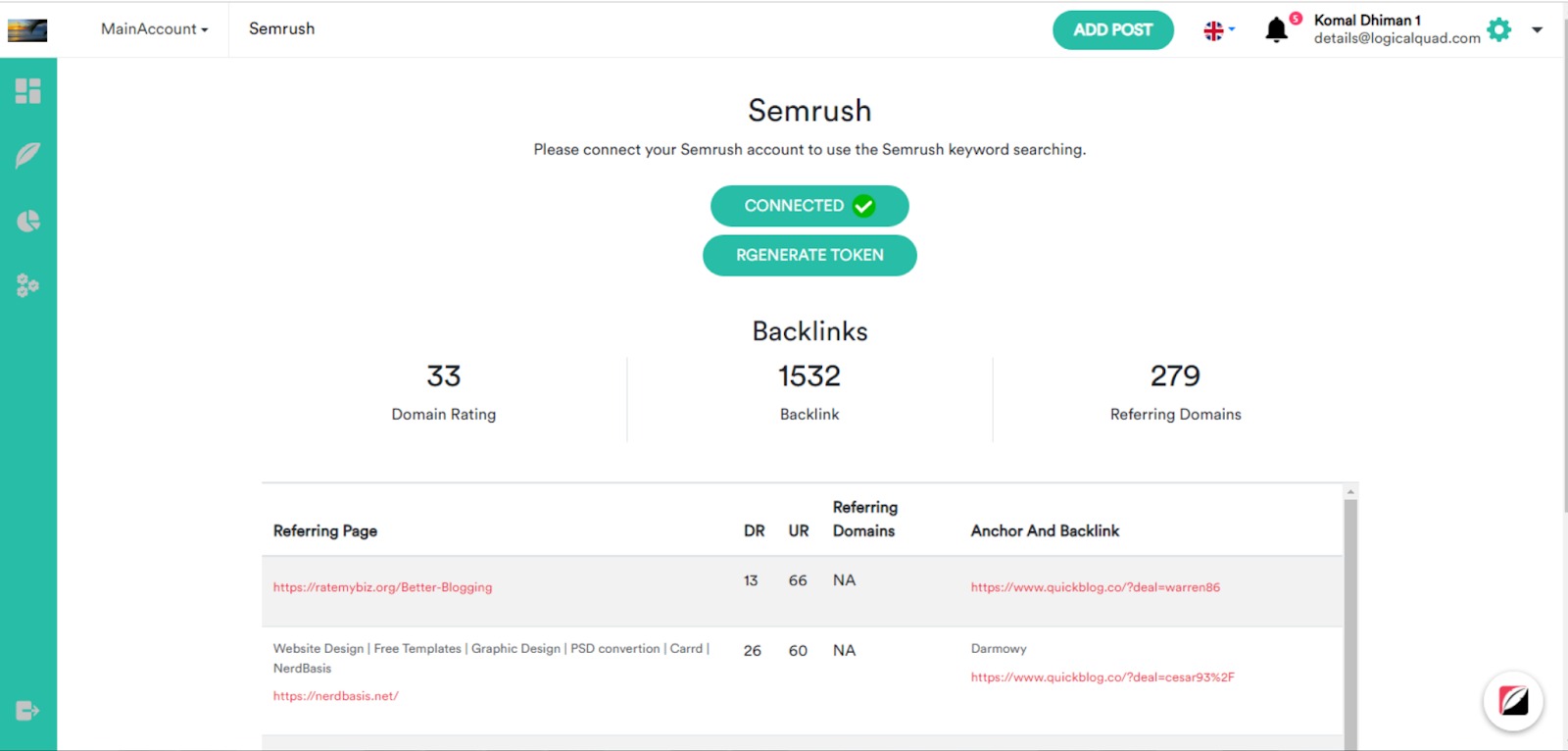Click the gears integrations icon in sidebar
Image resolution: width=1568 pixels, height=751 pixels.
[x=27, y=285]
